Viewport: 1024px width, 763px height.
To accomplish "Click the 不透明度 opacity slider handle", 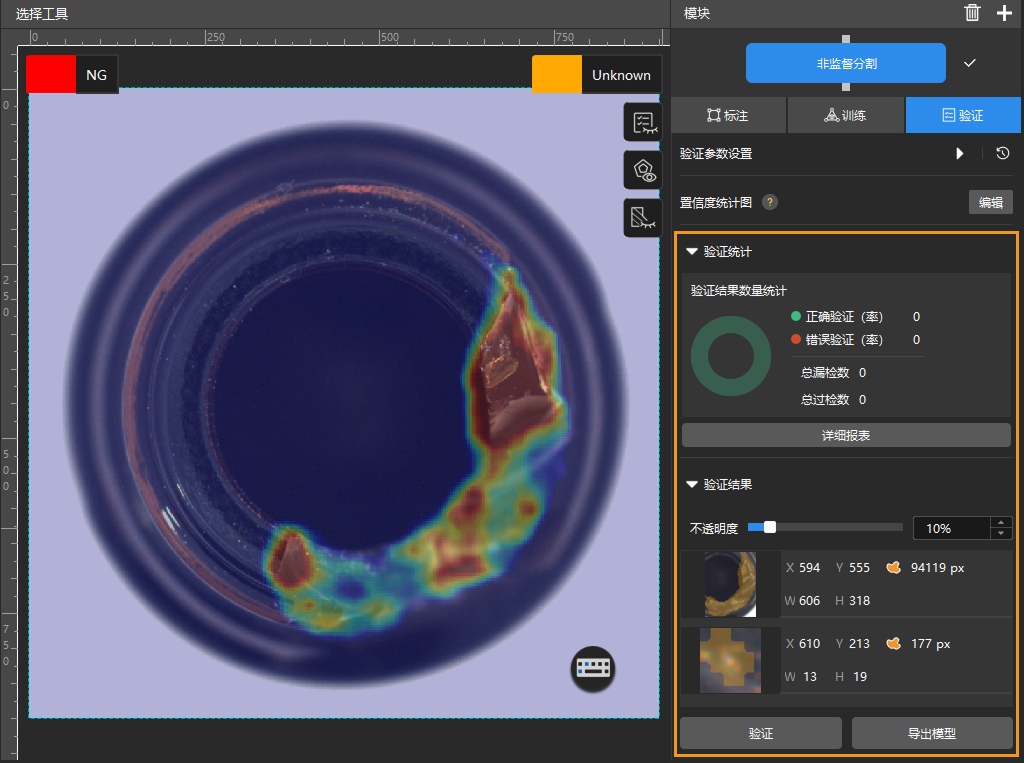I will coord(769,527).
